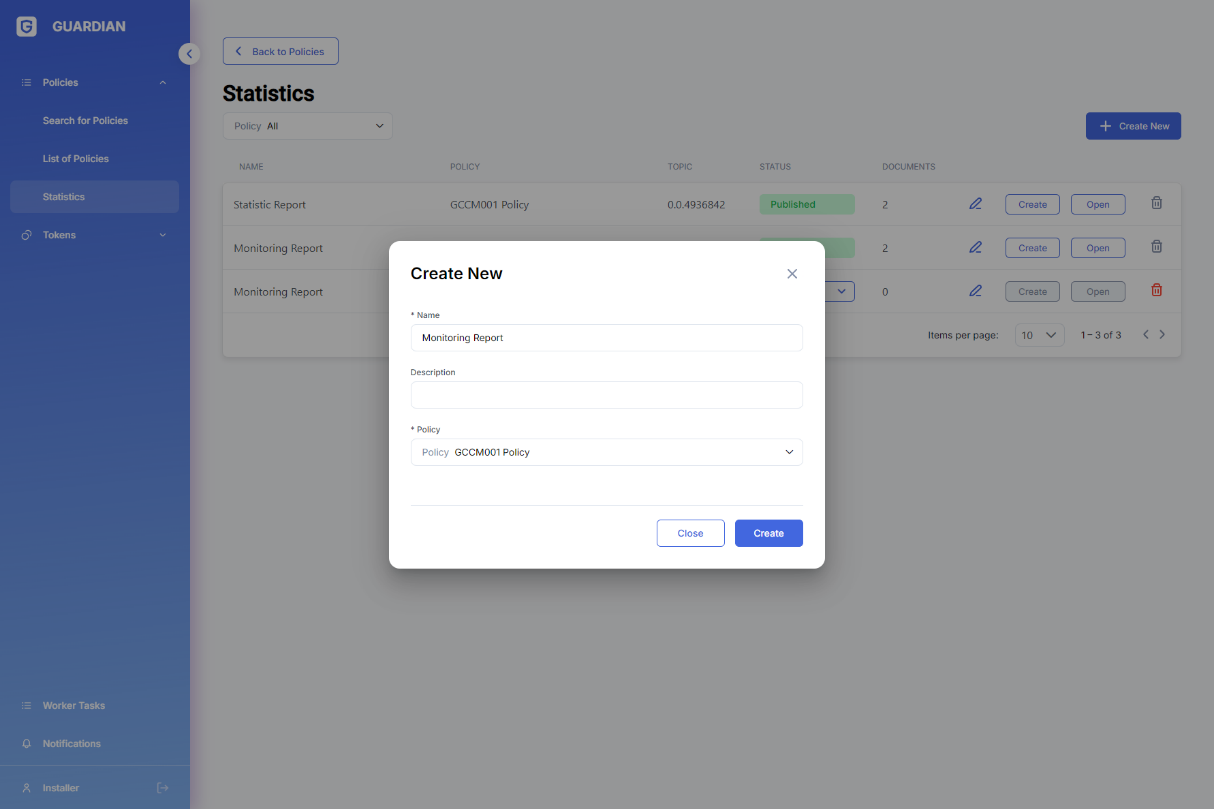The height and width of the screenshot is (809, 1214).
Task: Open the Policy All filter dropdown
Action: tap(308, 126)
